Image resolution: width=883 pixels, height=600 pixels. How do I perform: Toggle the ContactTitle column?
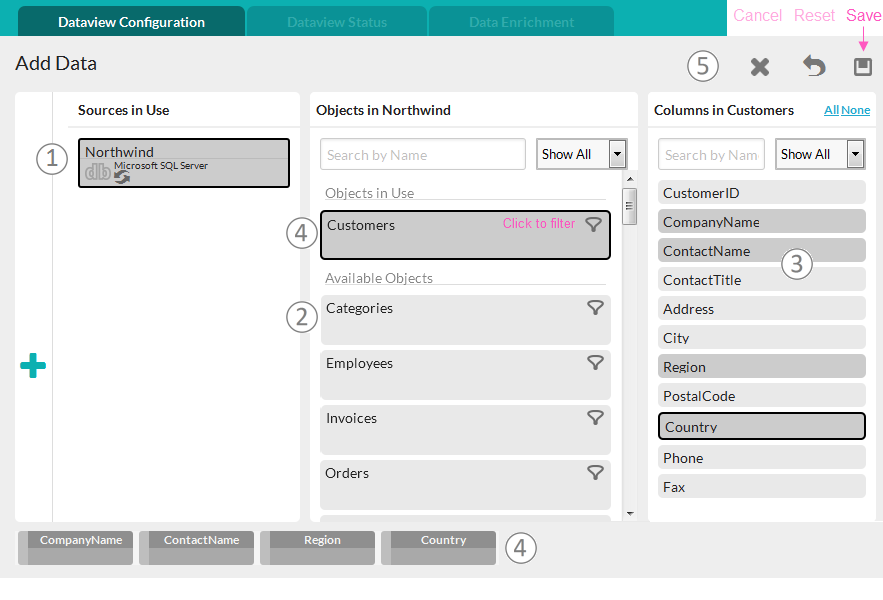tap(761, 279)
